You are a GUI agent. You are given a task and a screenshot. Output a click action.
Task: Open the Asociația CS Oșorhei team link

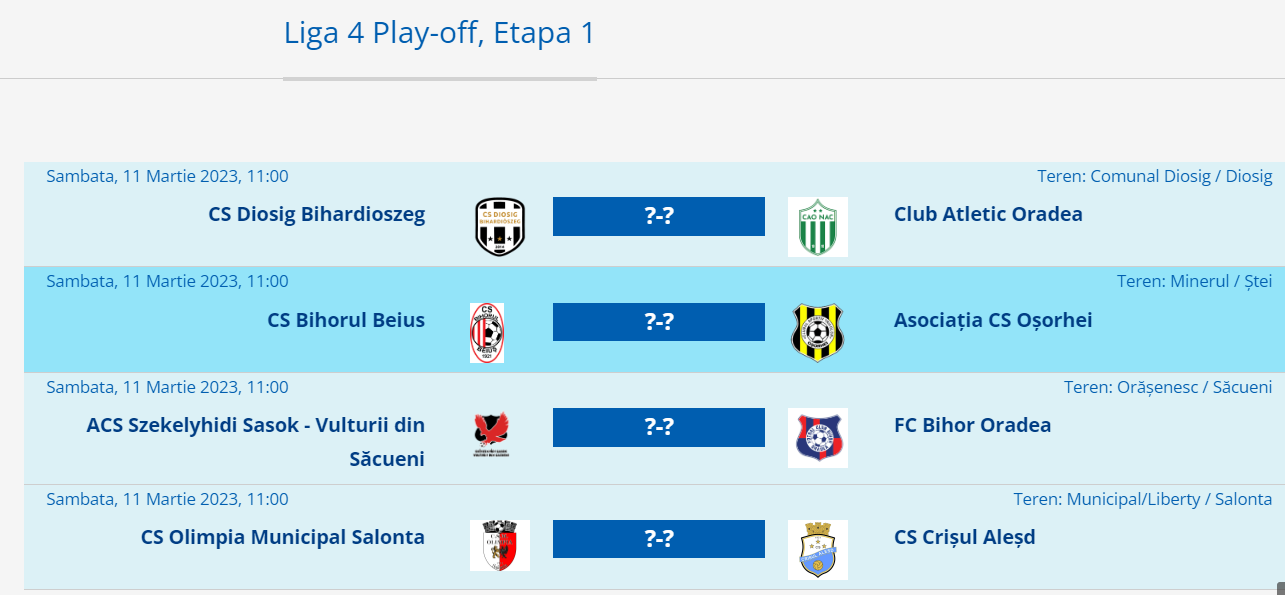(993, 320)
